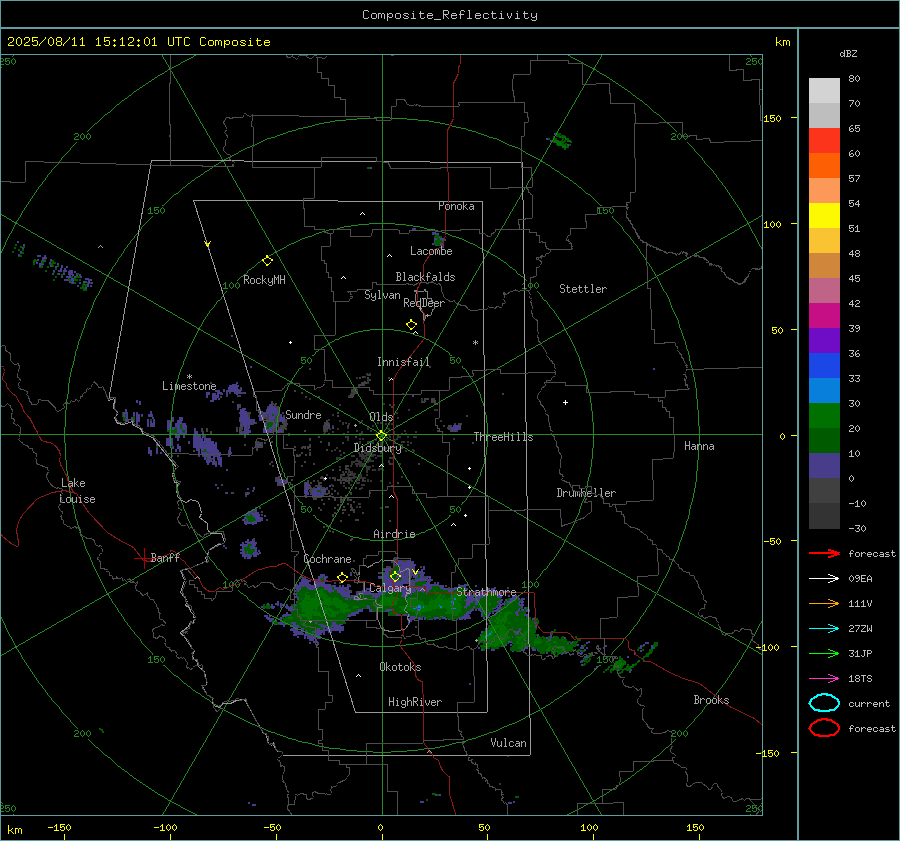Click the Vulcan city label
This screenshot has height=841, width=900.
point(509,743)
